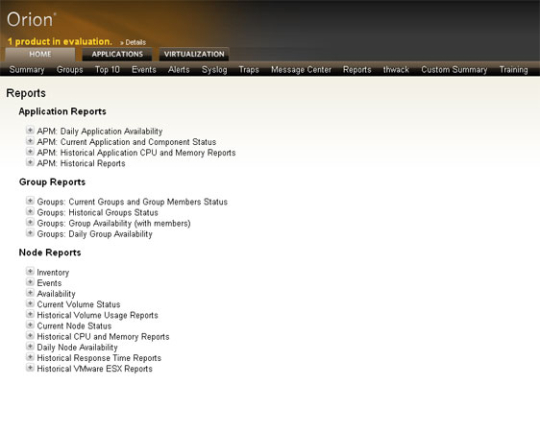Expand the Events node reports plus icon
The width and height of the screenshot is (540, 434).
(x=30, y=282)
